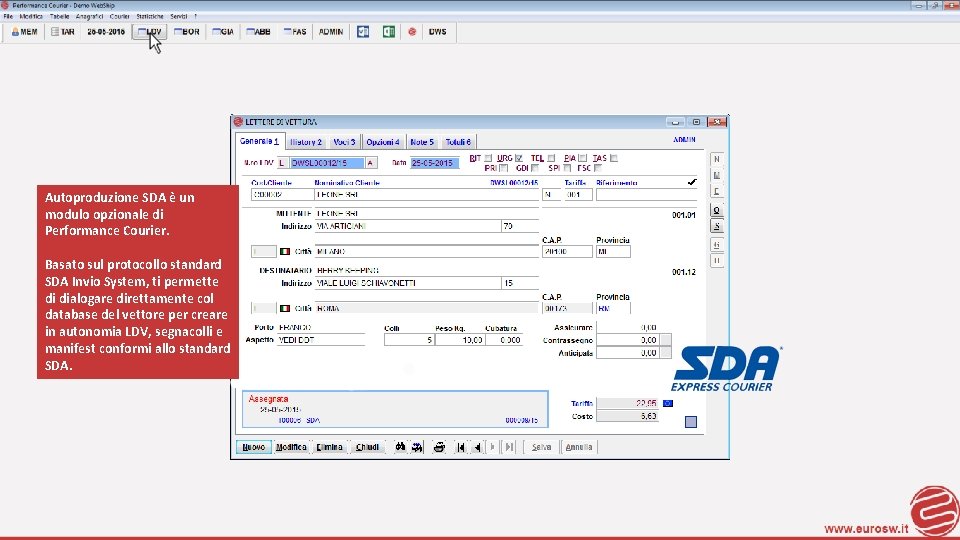Click the Chiudi button
960x540 pixels.
pos(367,447)
